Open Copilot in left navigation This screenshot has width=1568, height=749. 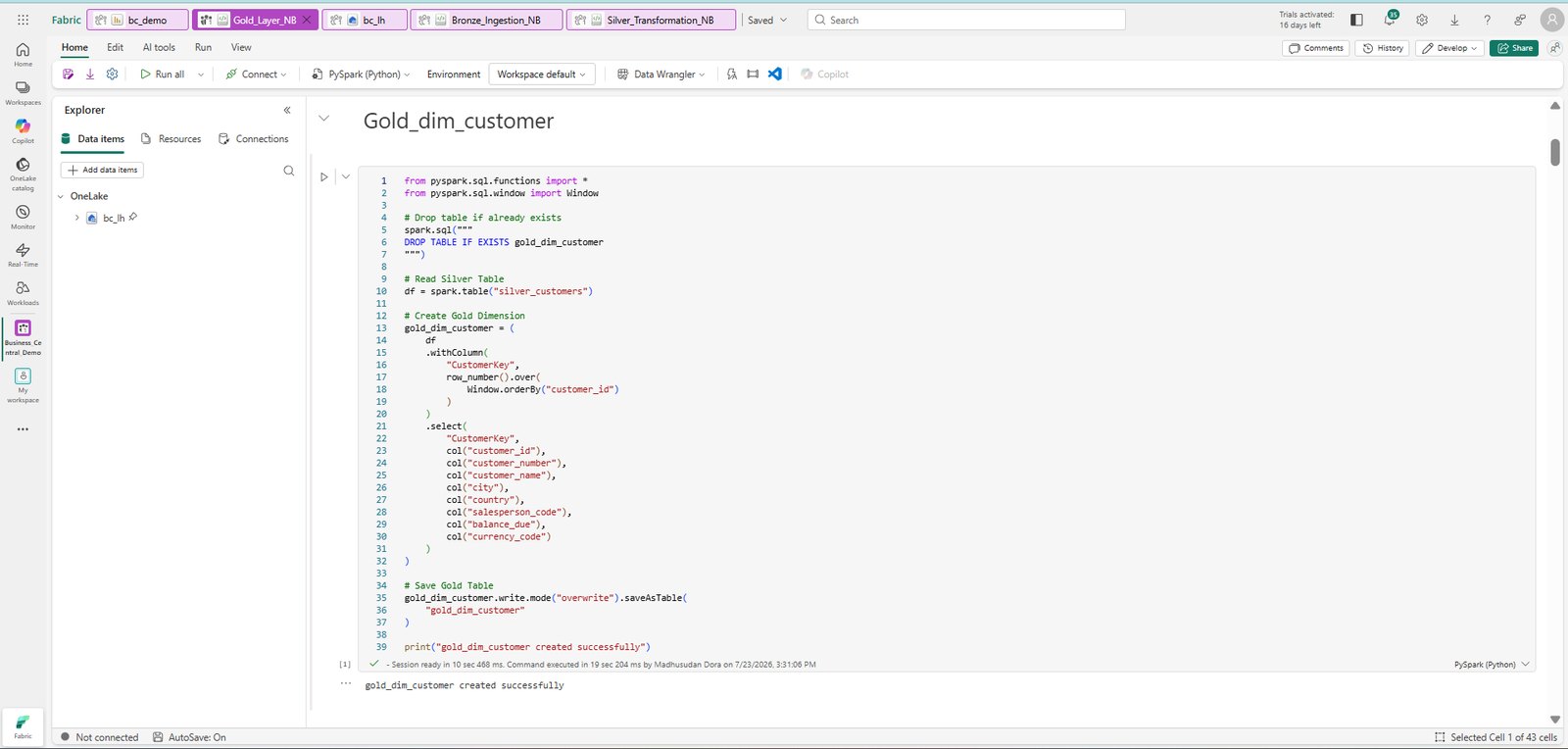tap(23, 131)
